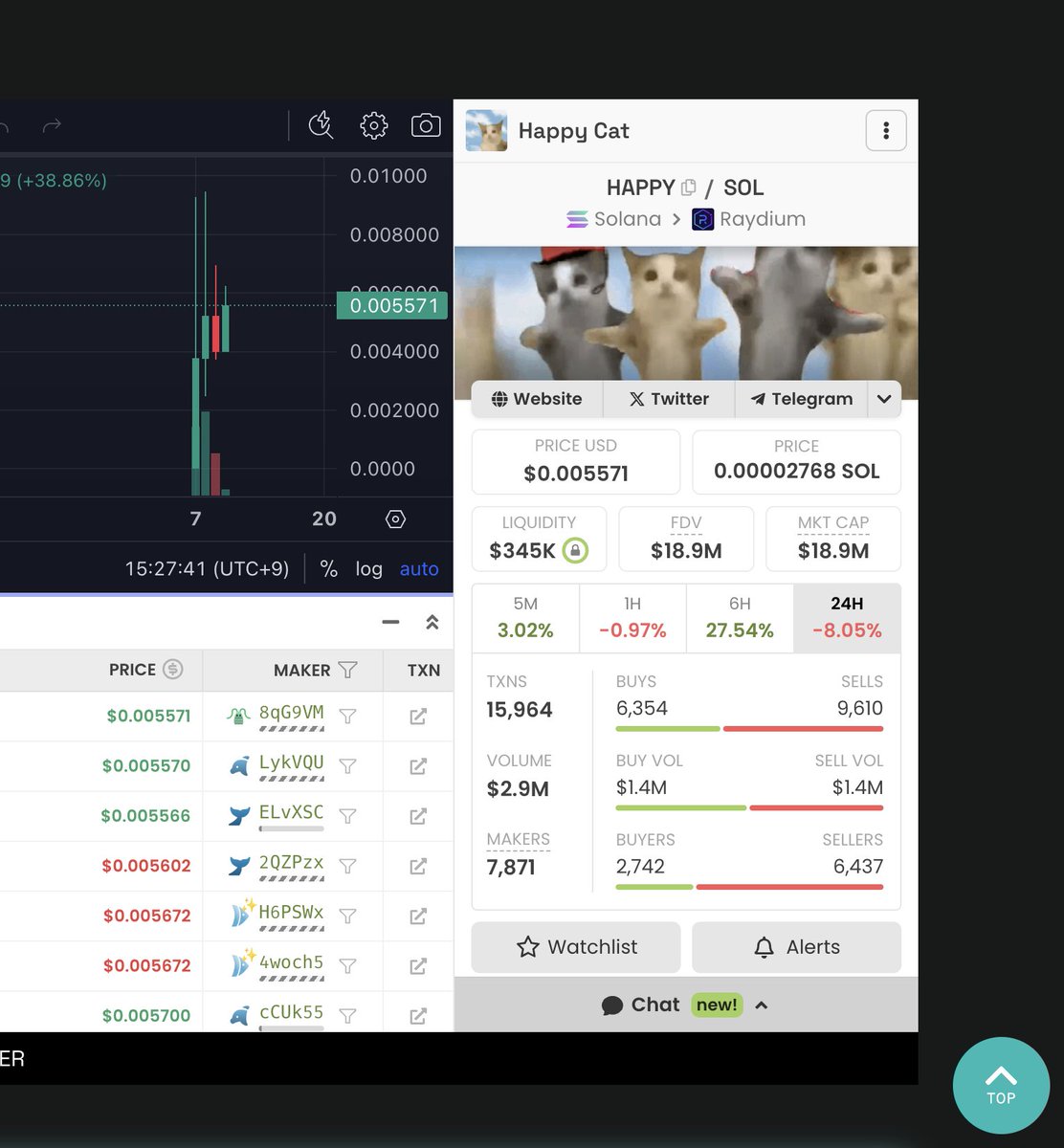Filter trades by maker cCUk55
This screenshot has height=1148, width=1064.
point(348,1015)
